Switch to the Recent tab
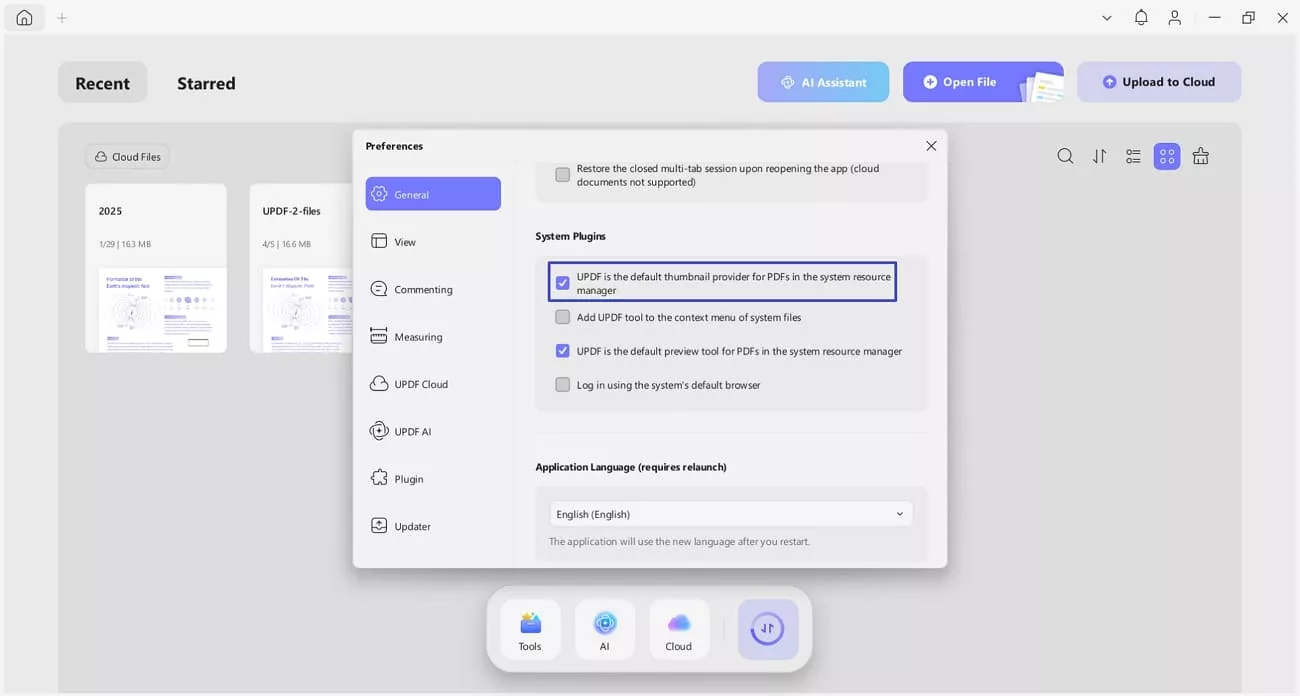The height and width of the screenshot is (696, 1300). (102, 83)
